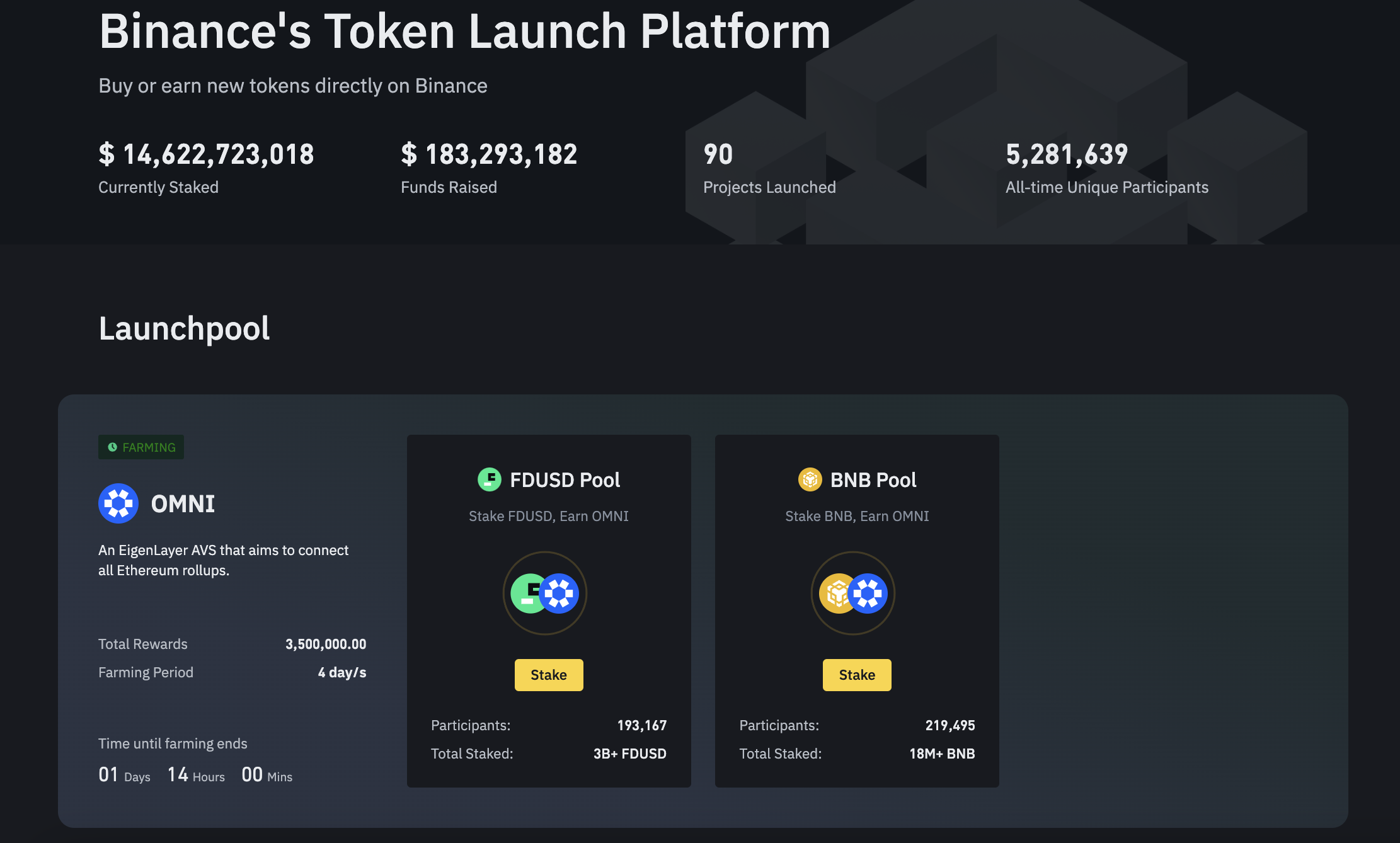The width and height of the screenshot is (1400, 843).
Task: Click the BNB cube icon inside the pool circle
Action: (x=837, y=593)
